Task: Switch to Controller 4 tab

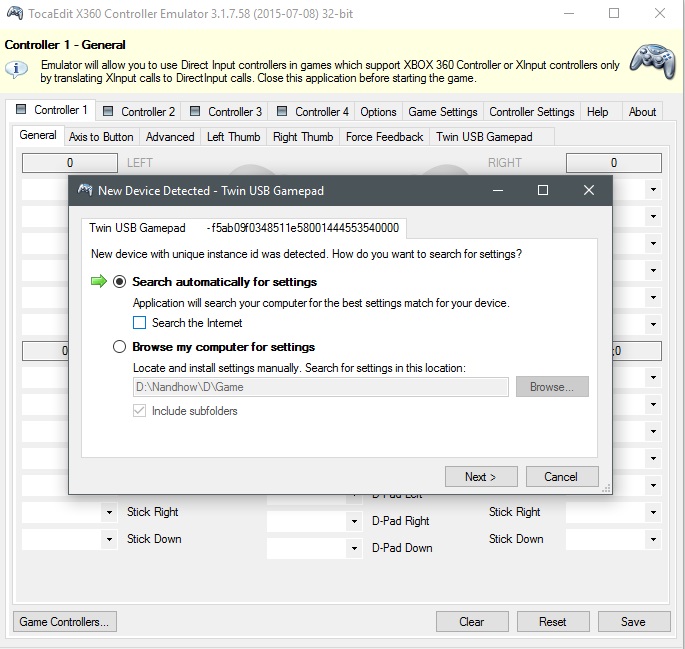Action: coord(313,112)
